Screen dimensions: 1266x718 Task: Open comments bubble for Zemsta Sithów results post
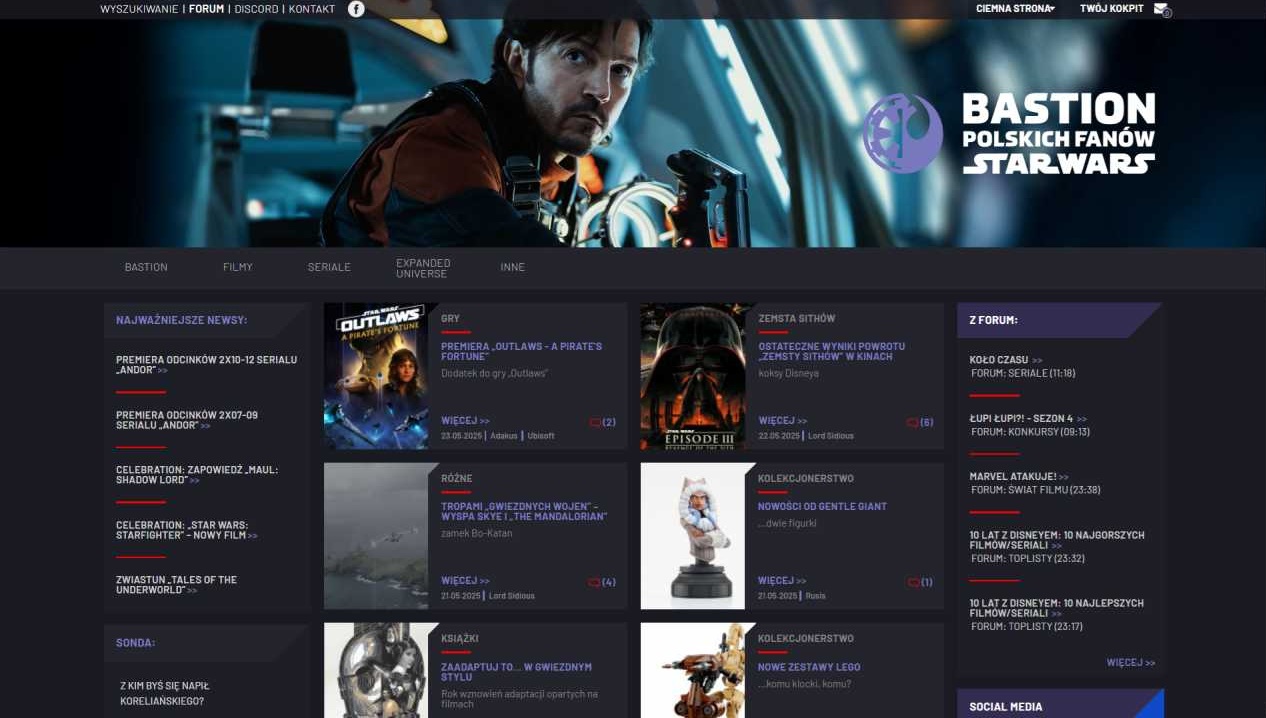(x=920, y=422)
